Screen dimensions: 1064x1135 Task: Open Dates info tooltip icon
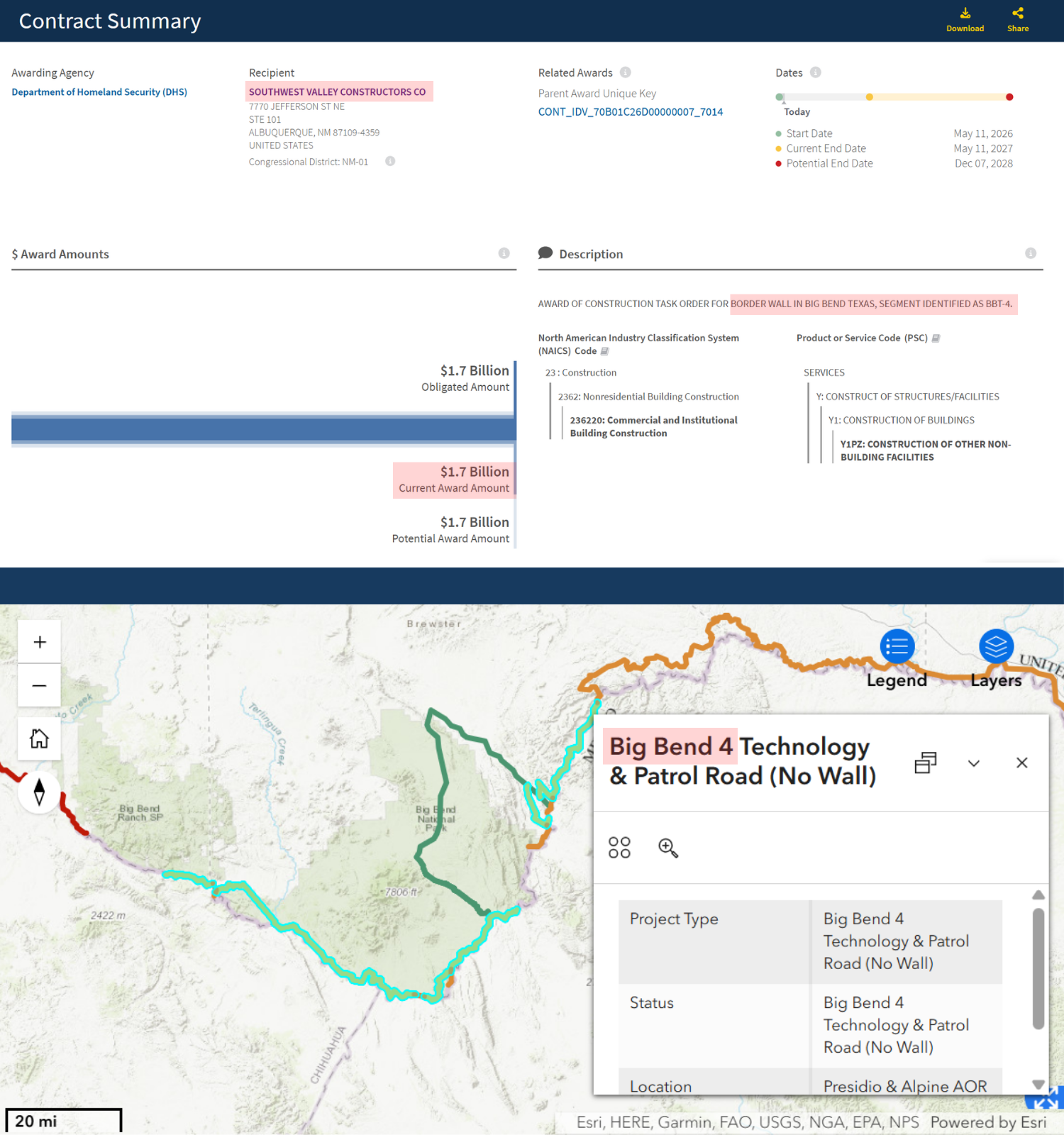coord(816,72)
